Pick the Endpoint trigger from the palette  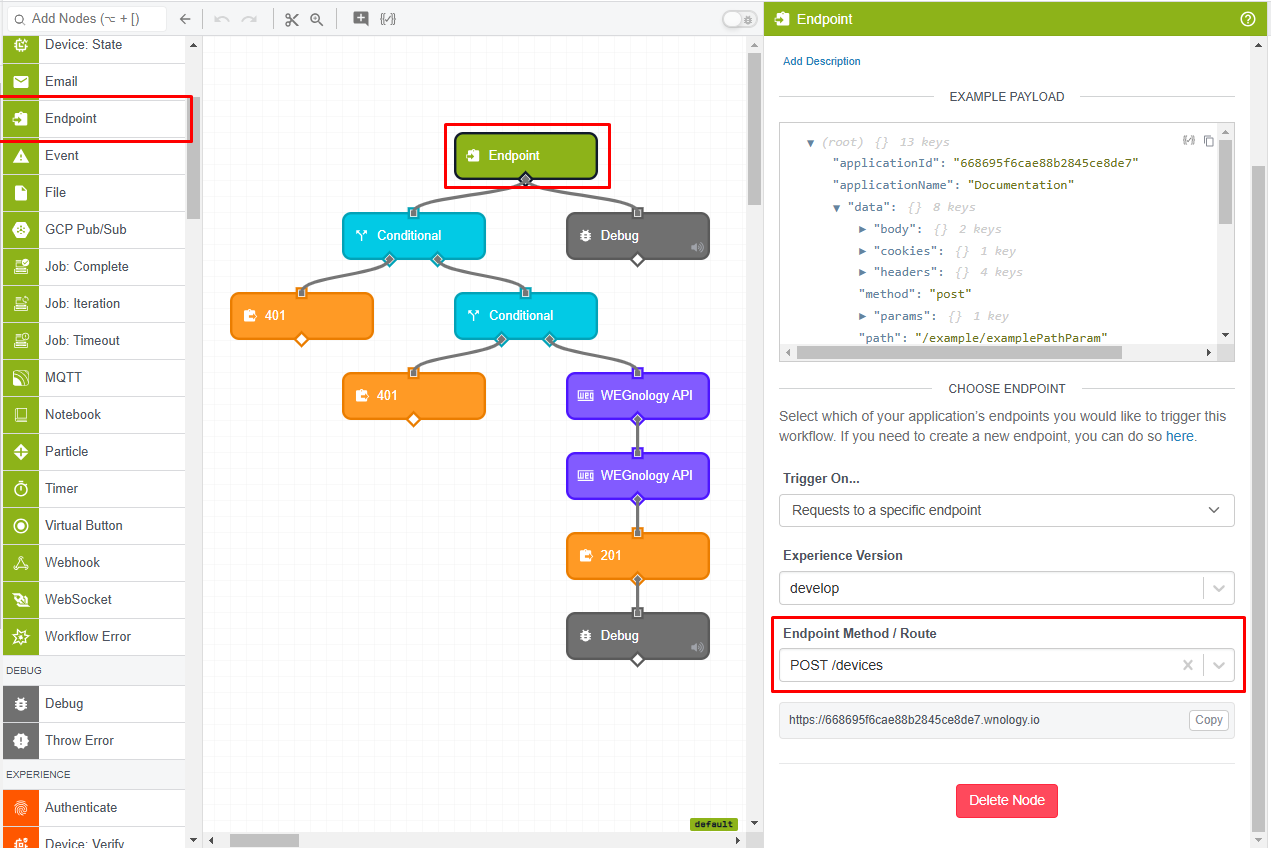coord(94,118)
